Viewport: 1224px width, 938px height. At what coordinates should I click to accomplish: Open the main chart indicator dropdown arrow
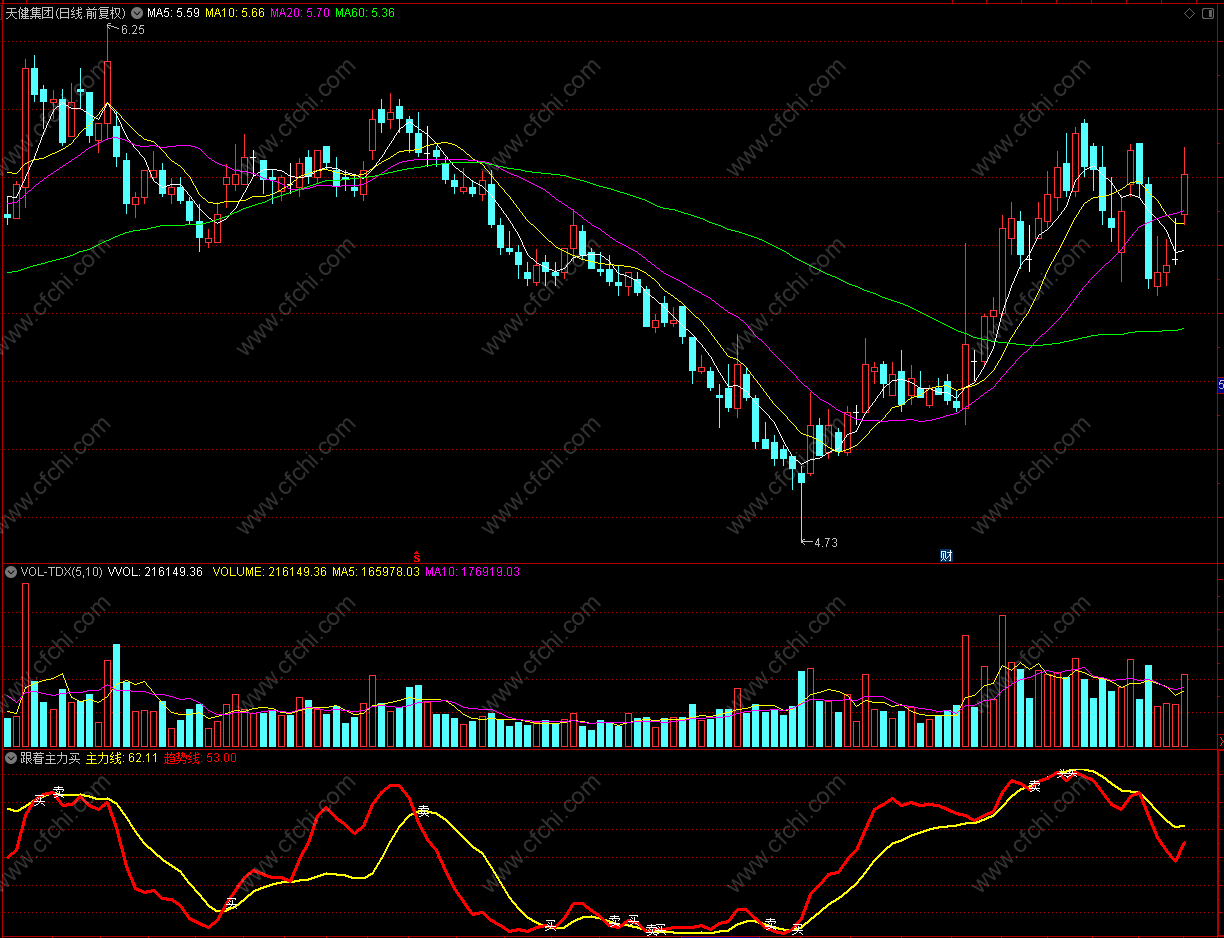[136, 13]
